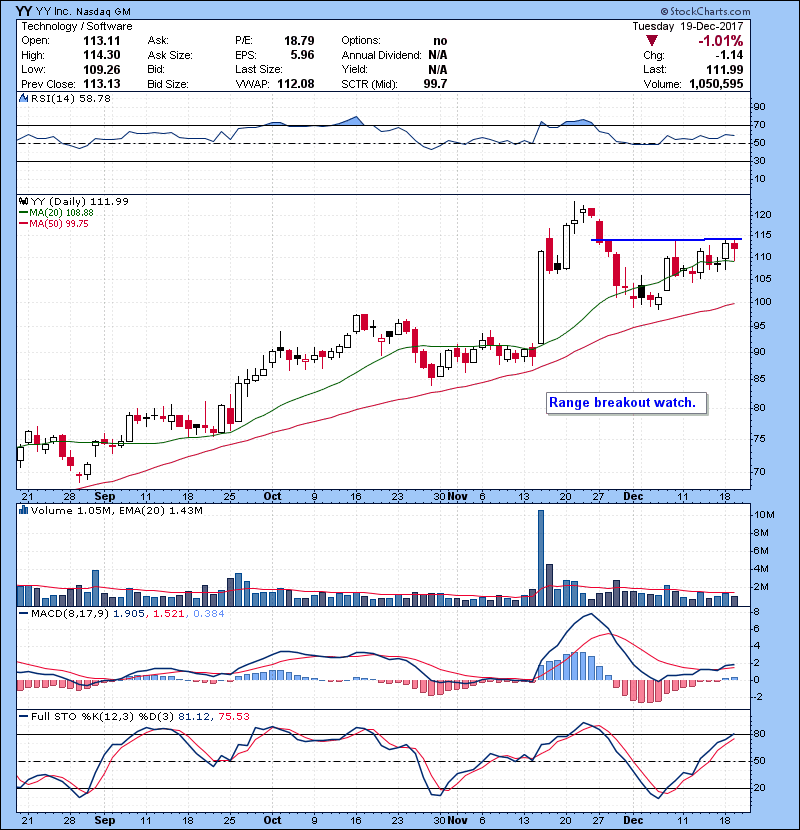
Task: Click the SCTR (Mid) value 99.7
Action: 435,84
